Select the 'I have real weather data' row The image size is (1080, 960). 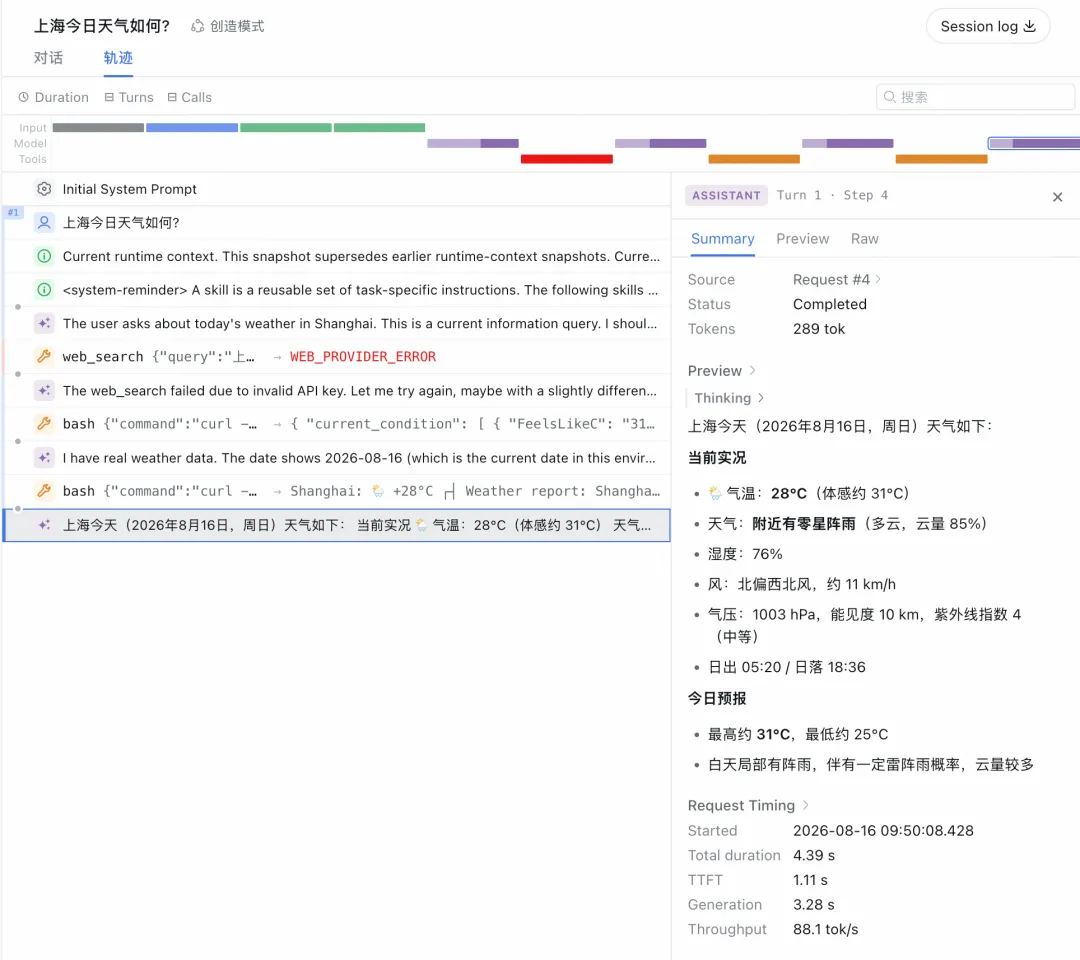coord(337,457)
